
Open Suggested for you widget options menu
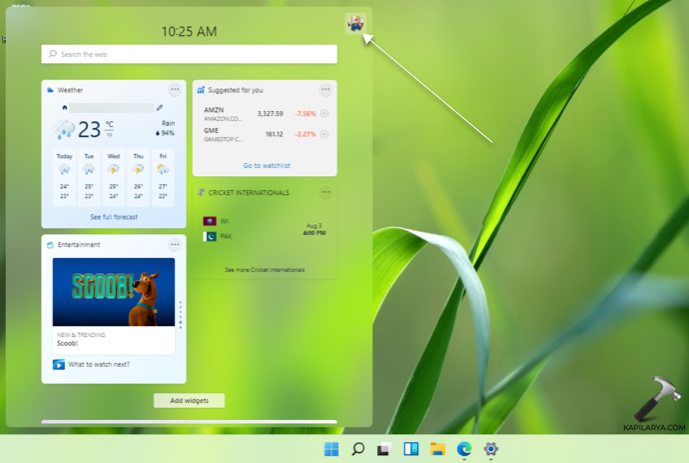(x=325, y=90)
